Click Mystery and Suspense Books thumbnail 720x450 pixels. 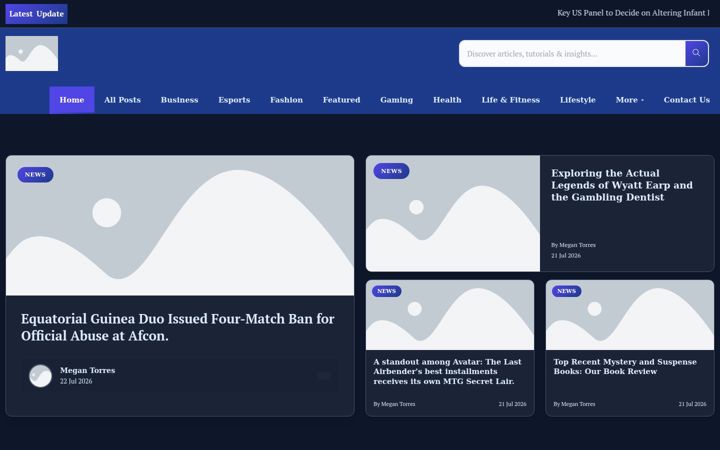[x=630, y=315]
